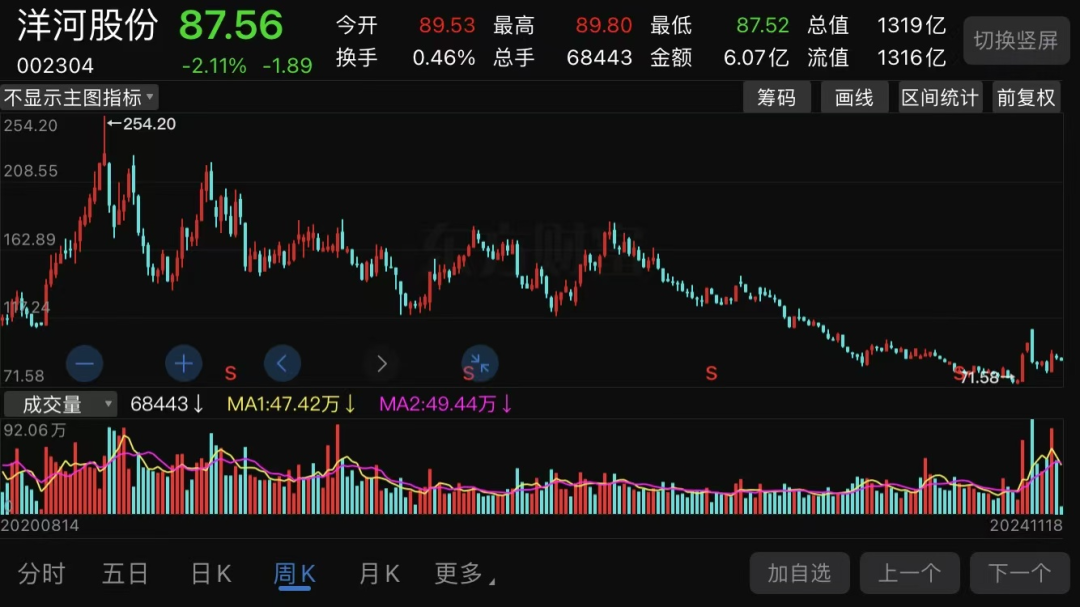Screen dimensions: 1080x607
Task: Tap the red S marker near 1030
Action: click(x=712, y=373)
